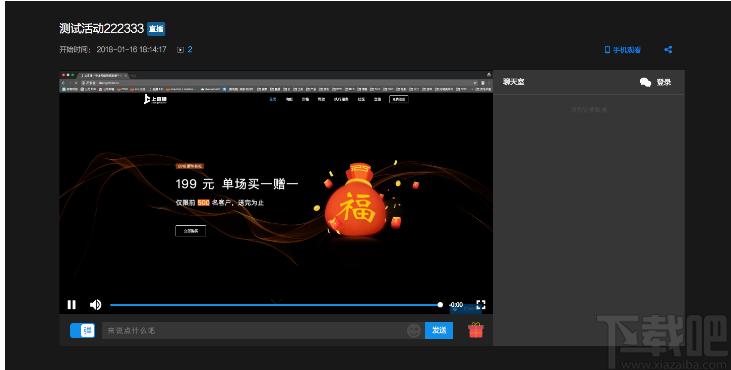Viewport: 731px width, 370px height.
Task: Click the blue 直播 live badge
Action: point(156,29)
